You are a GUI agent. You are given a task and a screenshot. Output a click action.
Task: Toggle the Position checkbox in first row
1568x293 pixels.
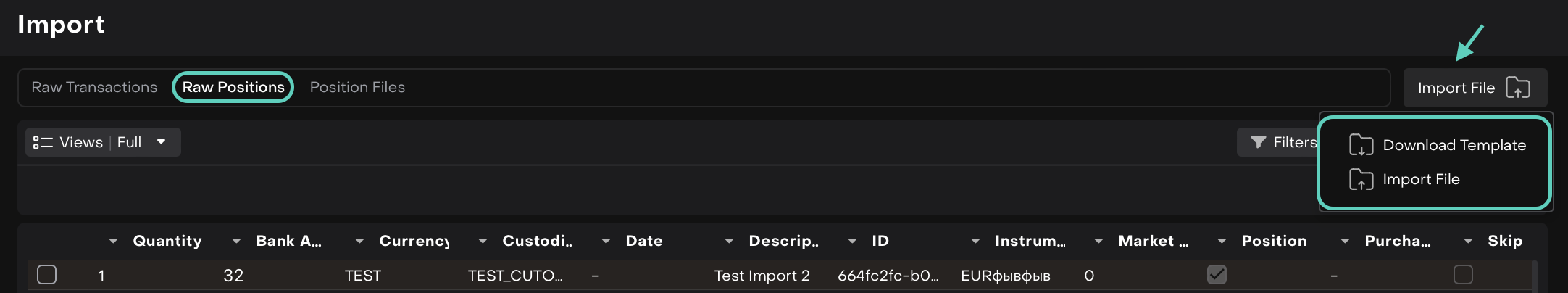[x=1217, y=275]
